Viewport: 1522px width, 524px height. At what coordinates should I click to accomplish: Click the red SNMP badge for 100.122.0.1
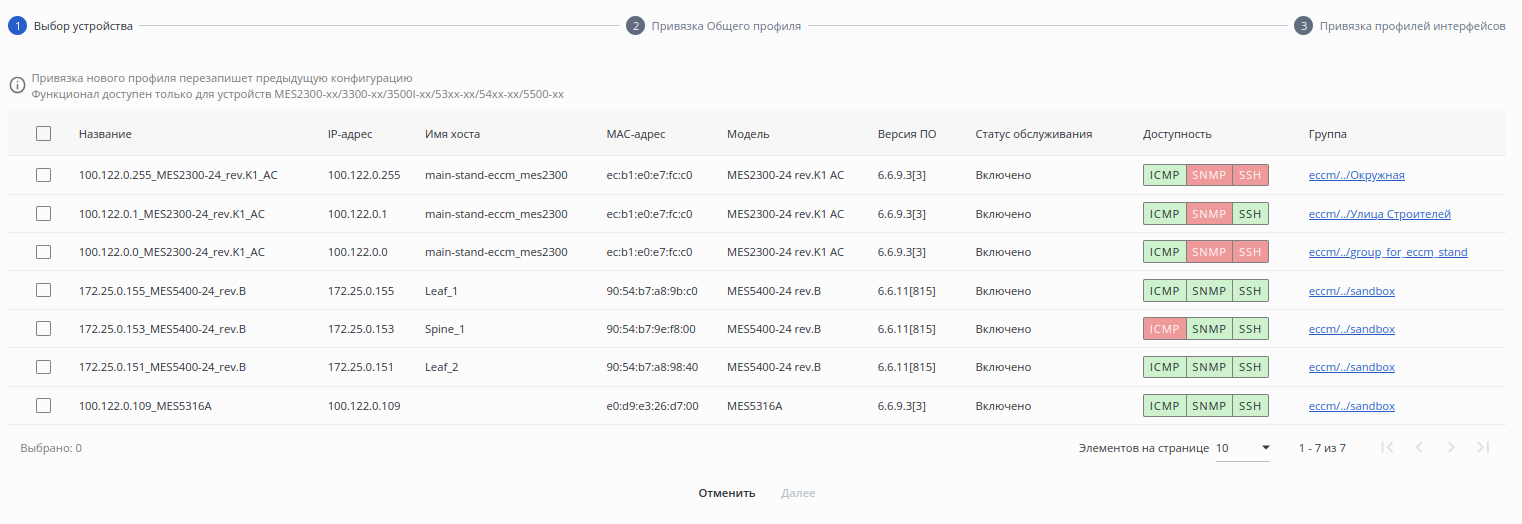pos(1209,214)
